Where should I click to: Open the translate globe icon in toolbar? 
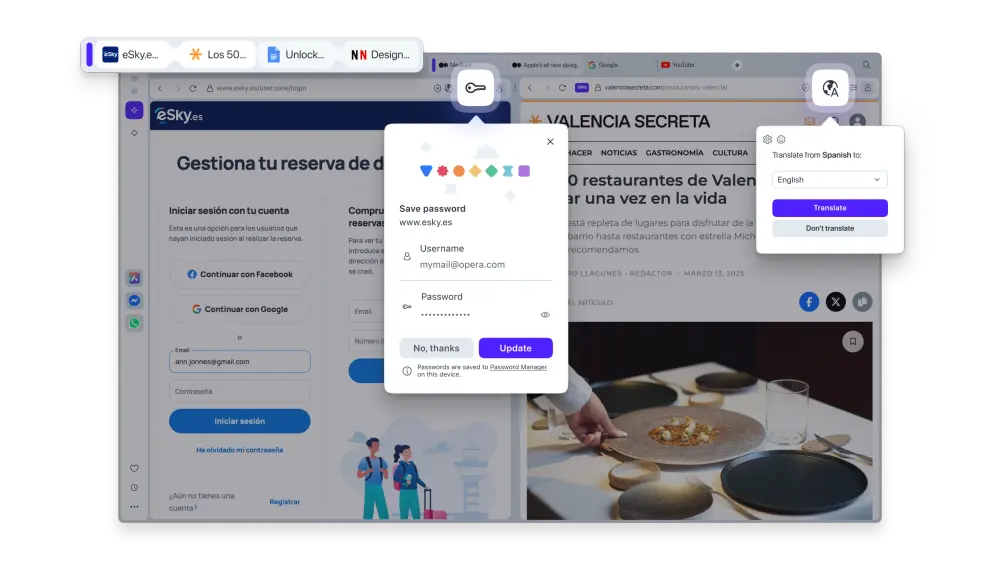(x=830, y=88)
